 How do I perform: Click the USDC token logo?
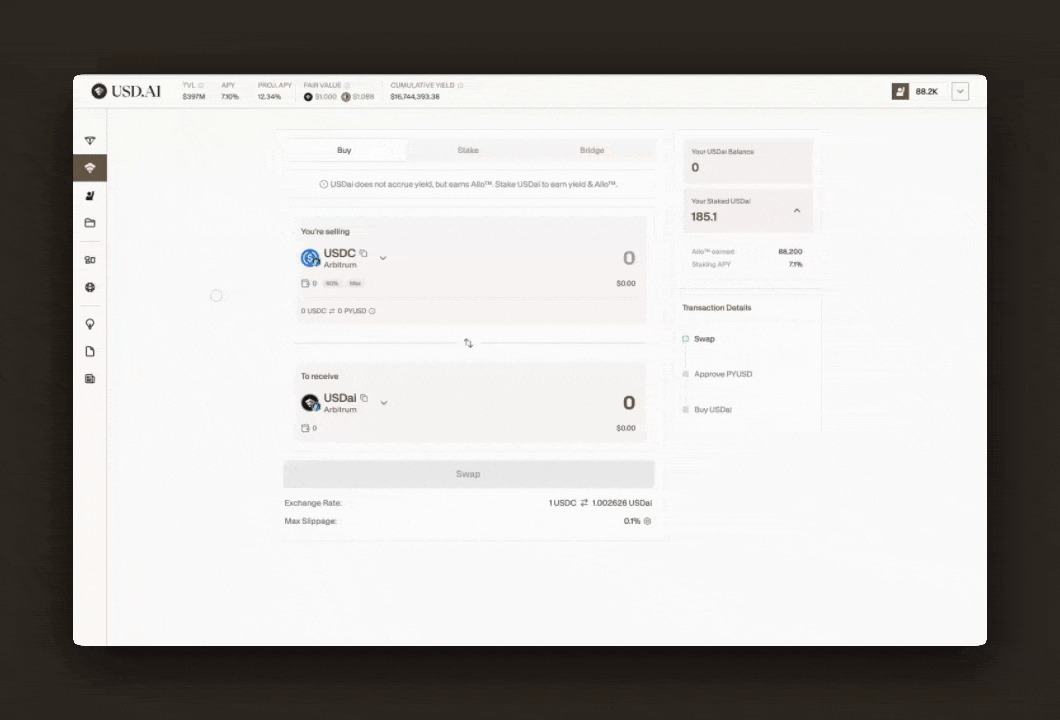pyautogui.click(x=310, y=258)
